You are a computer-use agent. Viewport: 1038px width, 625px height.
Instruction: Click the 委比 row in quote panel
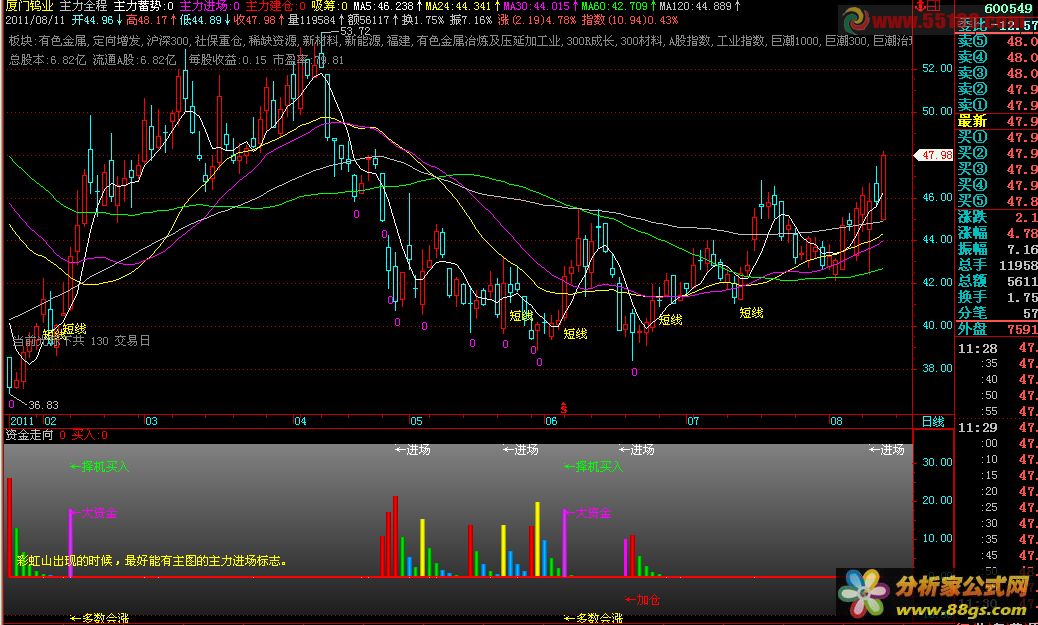pyautogui.click(x=997, y=26)
